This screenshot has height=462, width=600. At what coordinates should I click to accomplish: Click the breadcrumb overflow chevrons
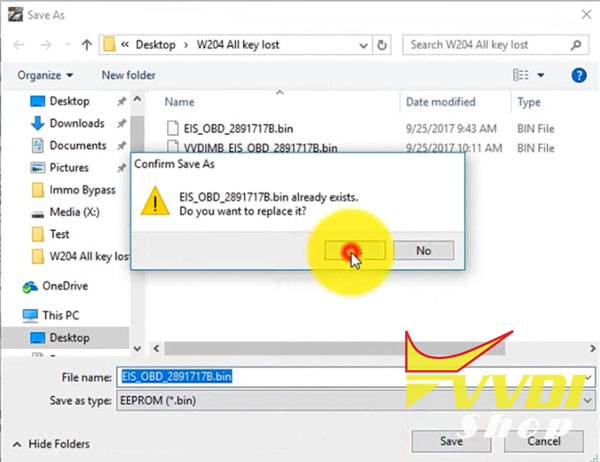click(x=124, y=44)
